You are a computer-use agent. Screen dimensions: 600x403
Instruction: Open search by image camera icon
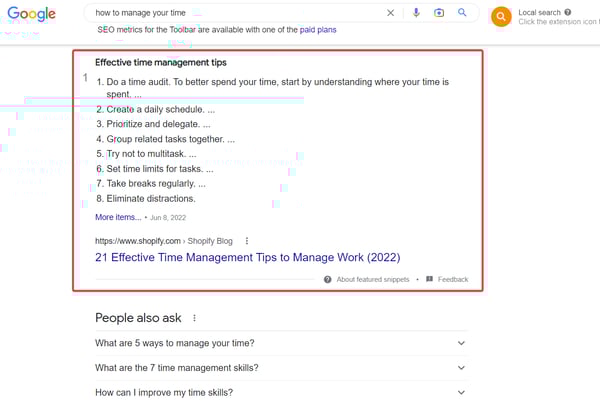click(x=439, y=13)
